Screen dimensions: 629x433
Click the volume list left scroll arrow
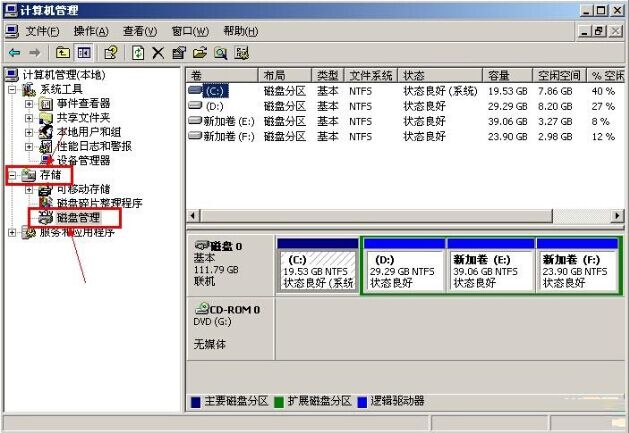193,216
